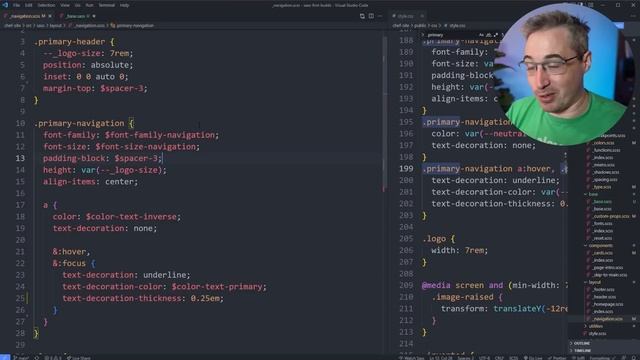Click the split editor right icon
The height and width of the screenshot is (360, 640).
pyautogui.click(x=371, y=16)
